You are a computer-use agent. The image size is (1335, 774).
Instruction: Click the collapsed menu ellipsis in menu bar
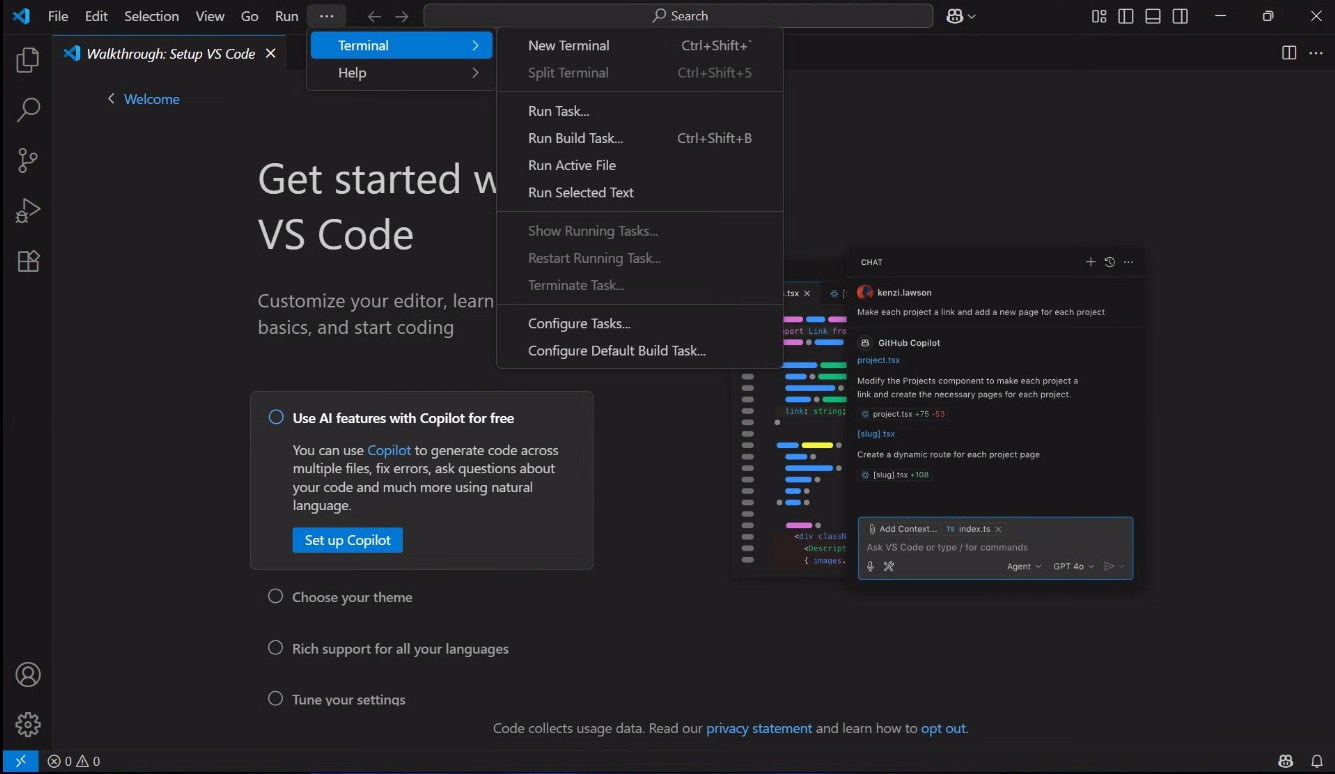(x=327, y=16)
